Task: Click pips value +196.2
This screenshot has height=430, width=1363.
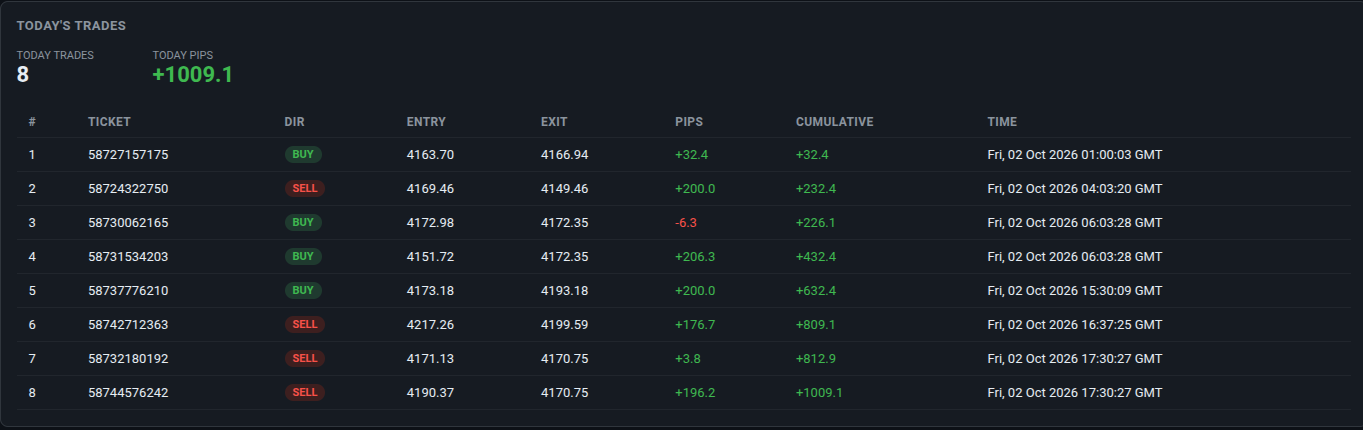Action: tap(695, 393)
